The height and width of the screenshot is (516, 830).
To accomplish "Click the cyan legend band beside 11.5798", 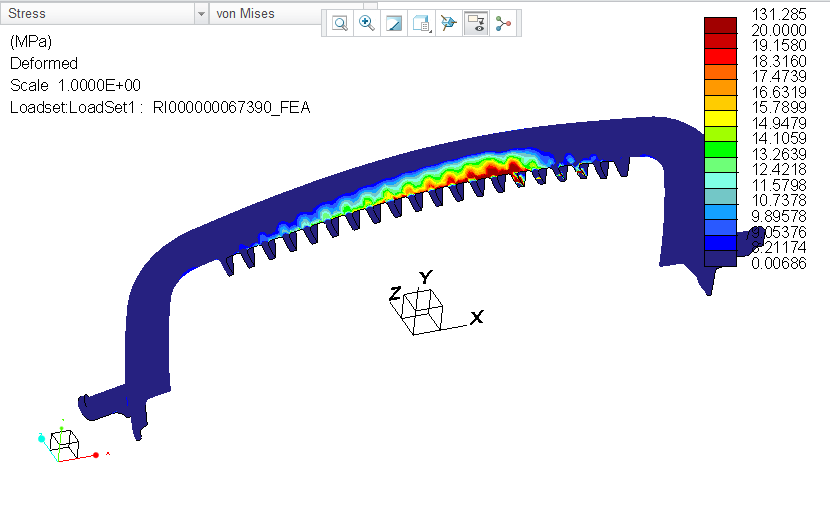I will pyautogui.click(x=720, y=181).
